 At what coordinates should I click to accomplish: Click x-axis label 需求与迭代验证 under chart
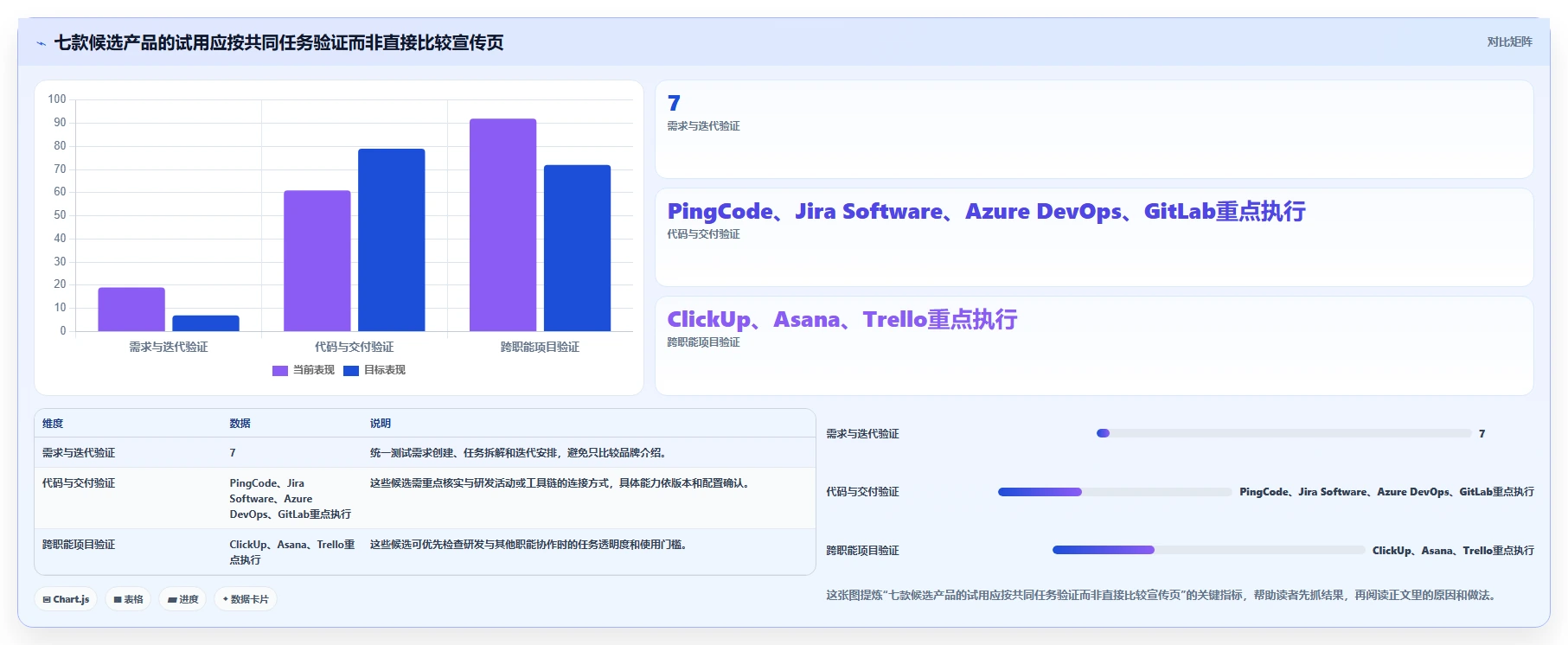point(169,347)
